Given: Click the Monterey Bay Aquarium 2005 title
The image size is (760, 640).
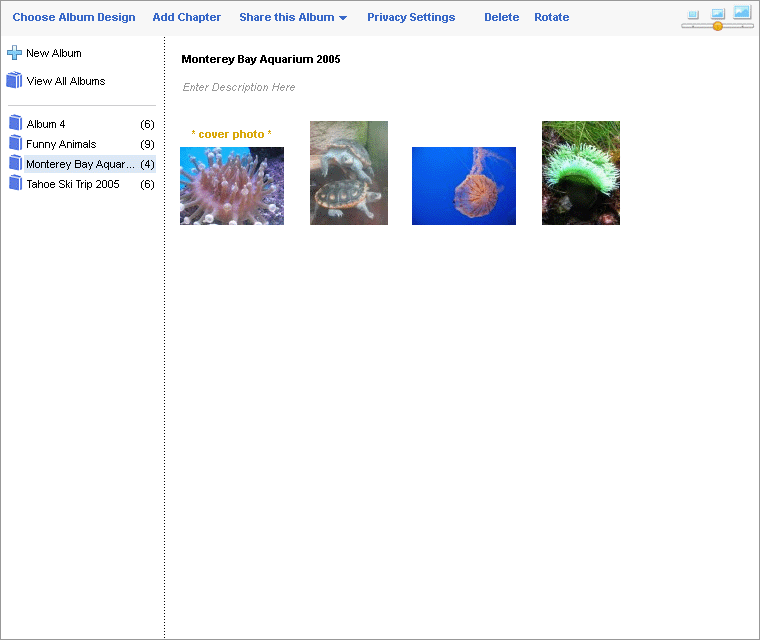Looking at the screenshot, I should [x=261, y=59].
